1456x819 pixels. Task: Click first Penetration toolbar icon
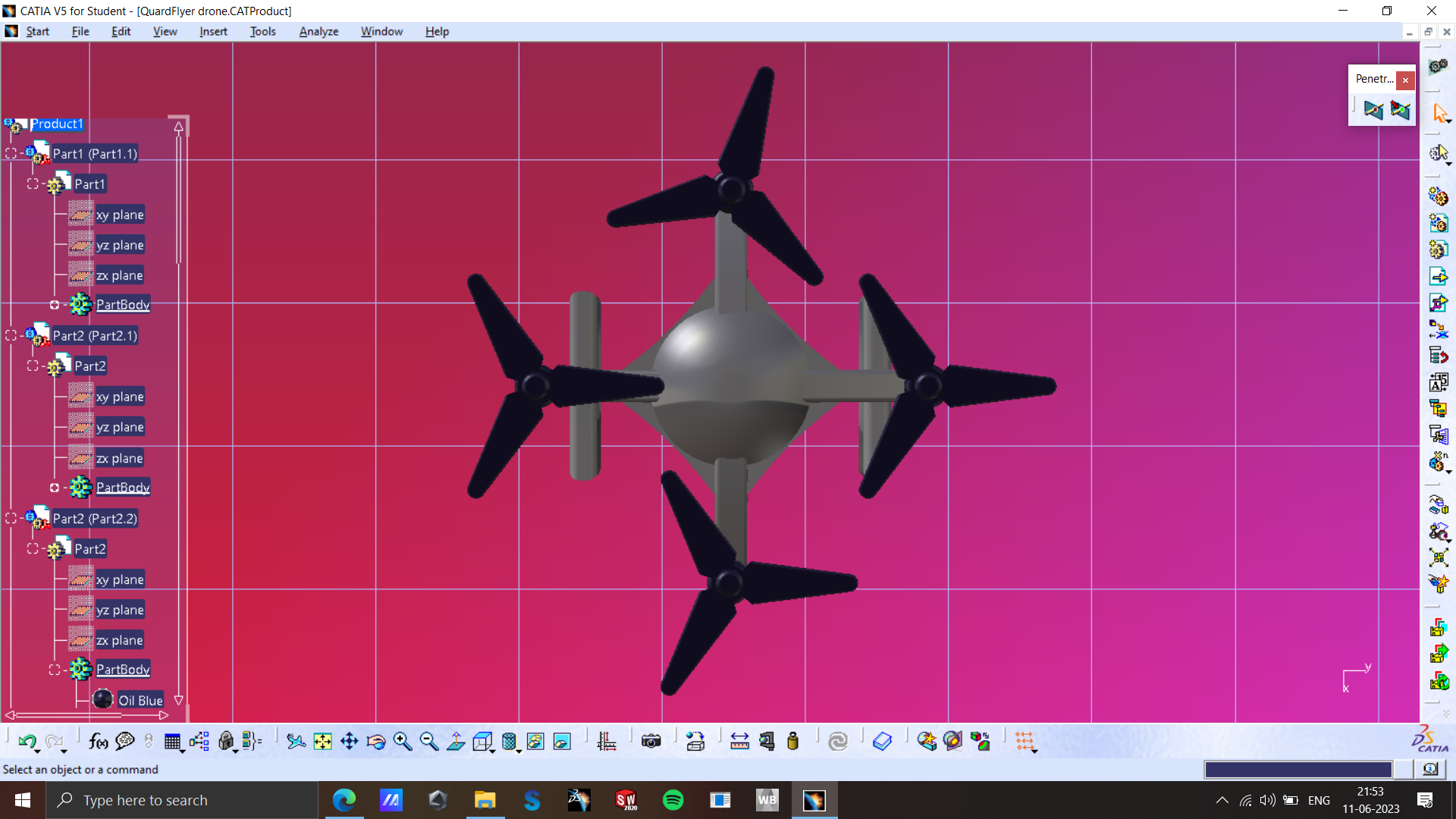coord(1373,110)
